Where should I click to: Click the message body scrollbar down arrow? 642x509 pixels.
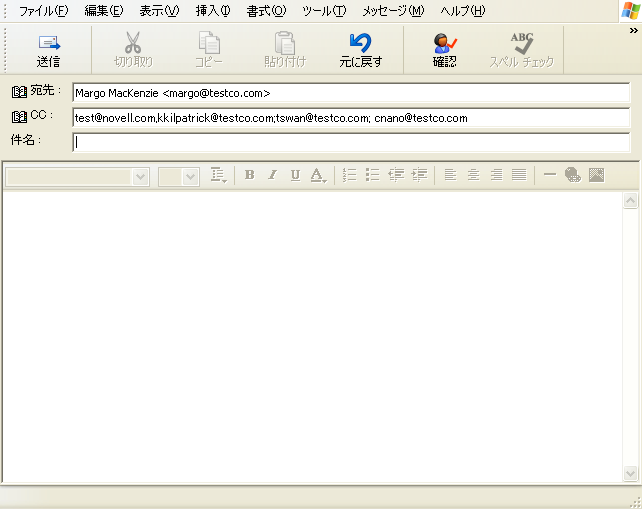click(x=630, y=474)
